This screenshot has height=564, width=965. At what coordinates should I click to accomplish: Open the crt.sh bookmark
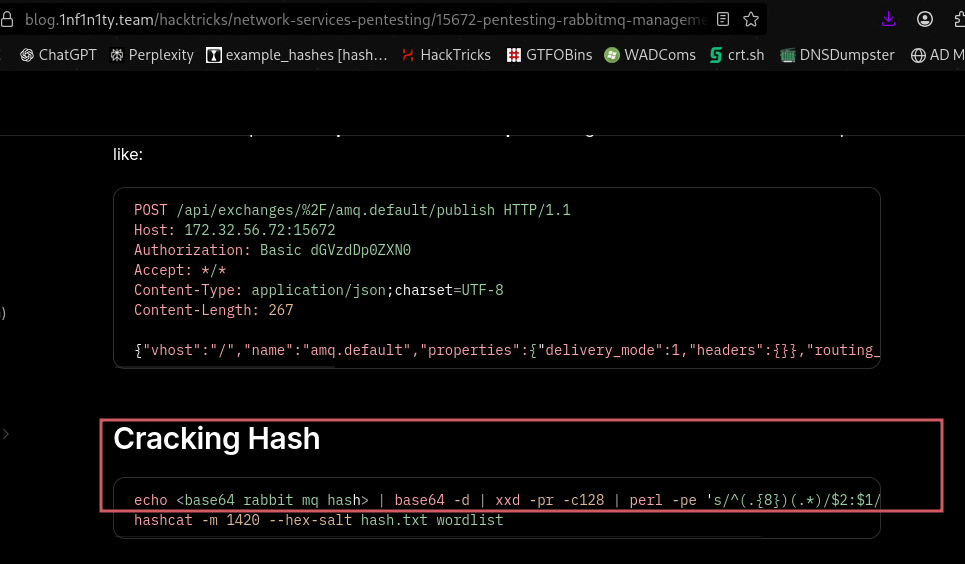coord(737,55)
